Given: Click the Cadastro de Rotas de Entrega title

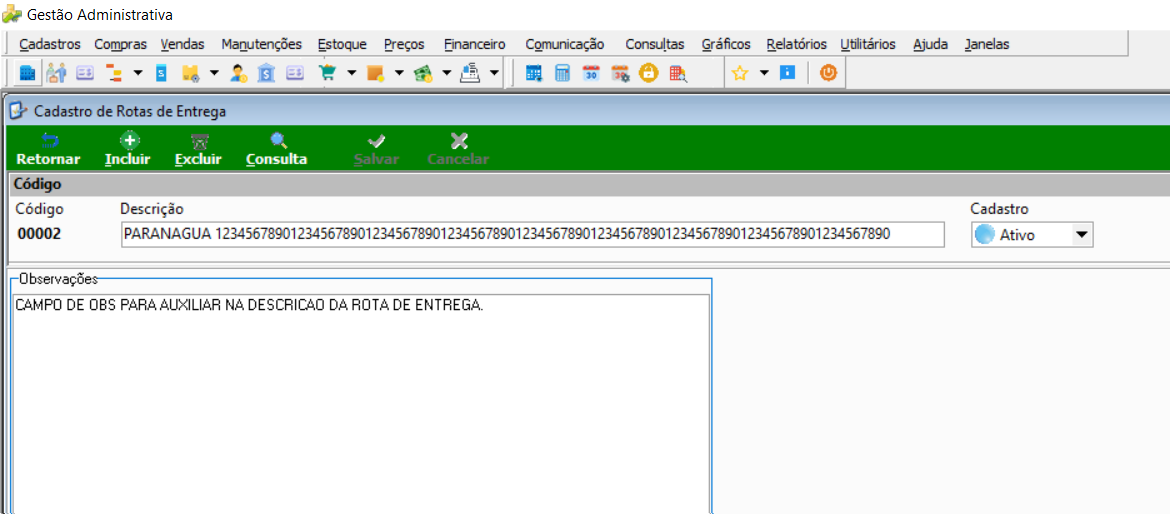Looking at the screenshot, I should click(130, 112).
